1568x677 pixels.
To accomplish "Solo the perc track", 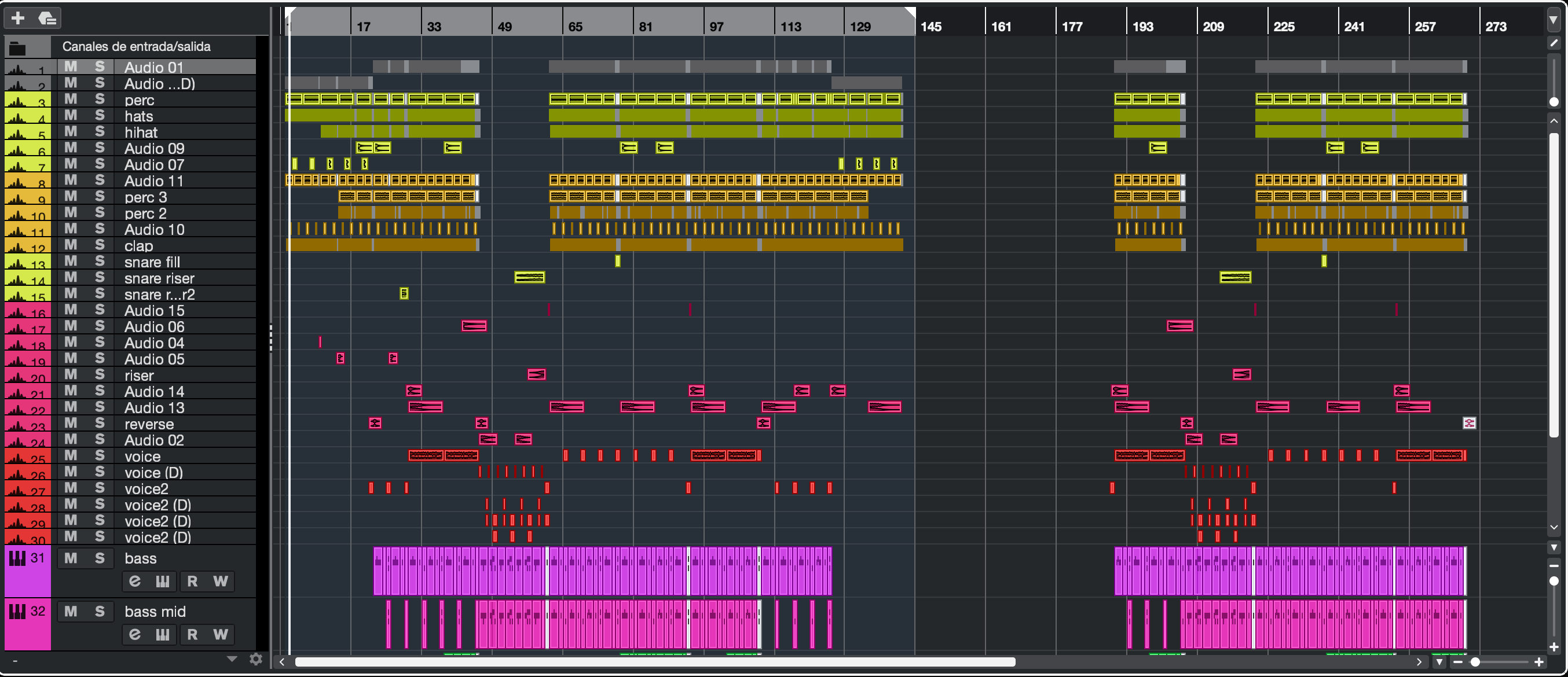I will tap(100, 99).
